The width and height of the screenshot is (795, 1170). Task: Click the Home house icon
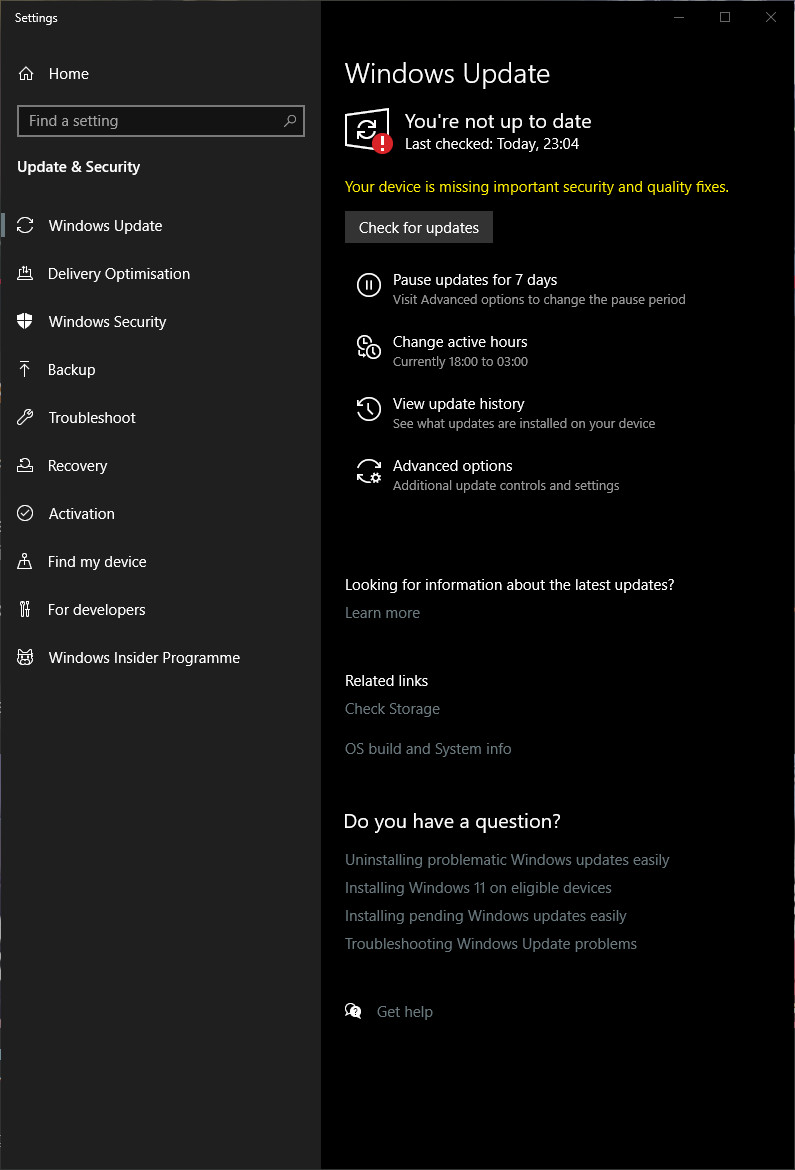[x=26, y=73]
